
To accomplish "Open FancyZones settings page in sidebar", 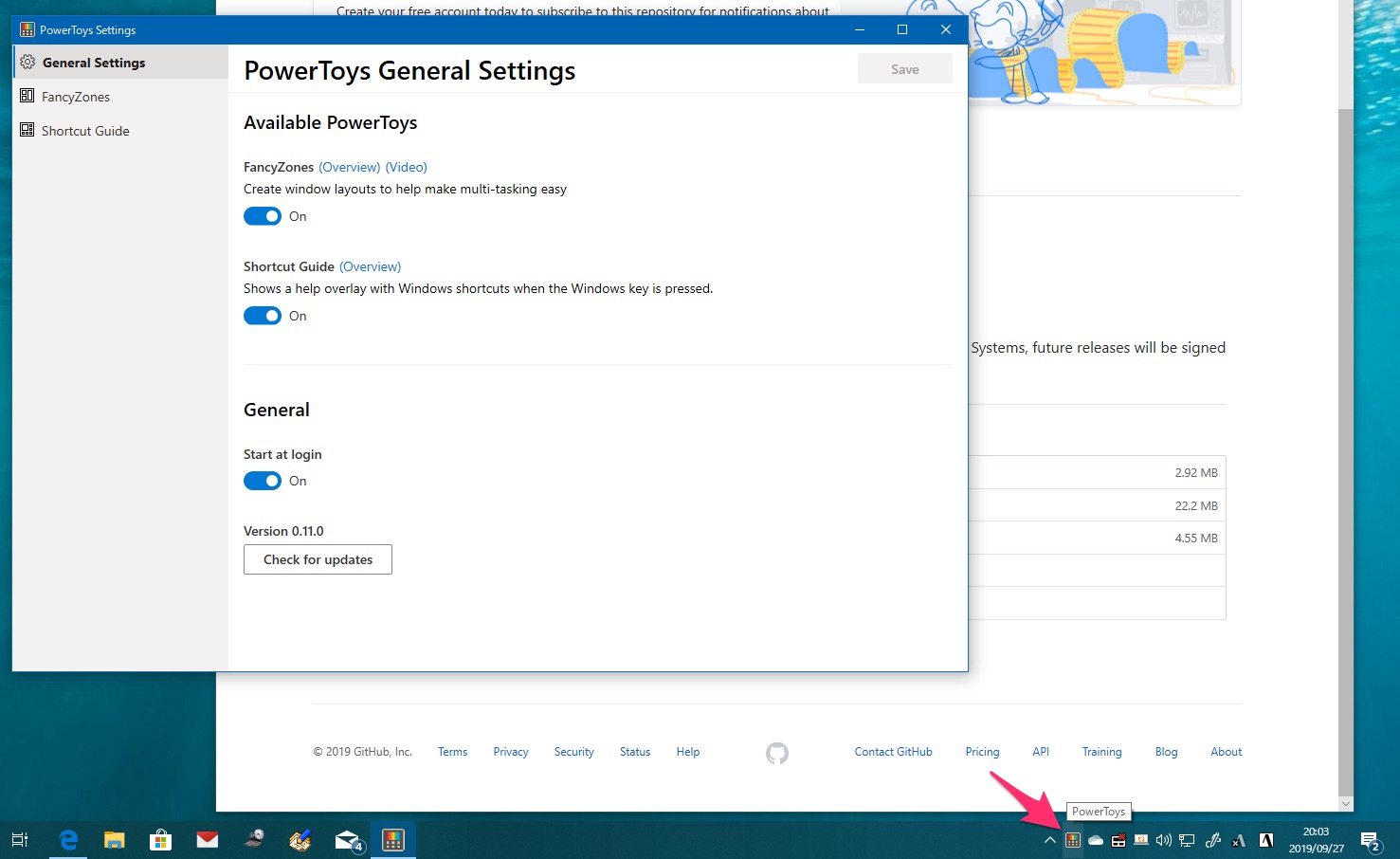I will 120,97.
